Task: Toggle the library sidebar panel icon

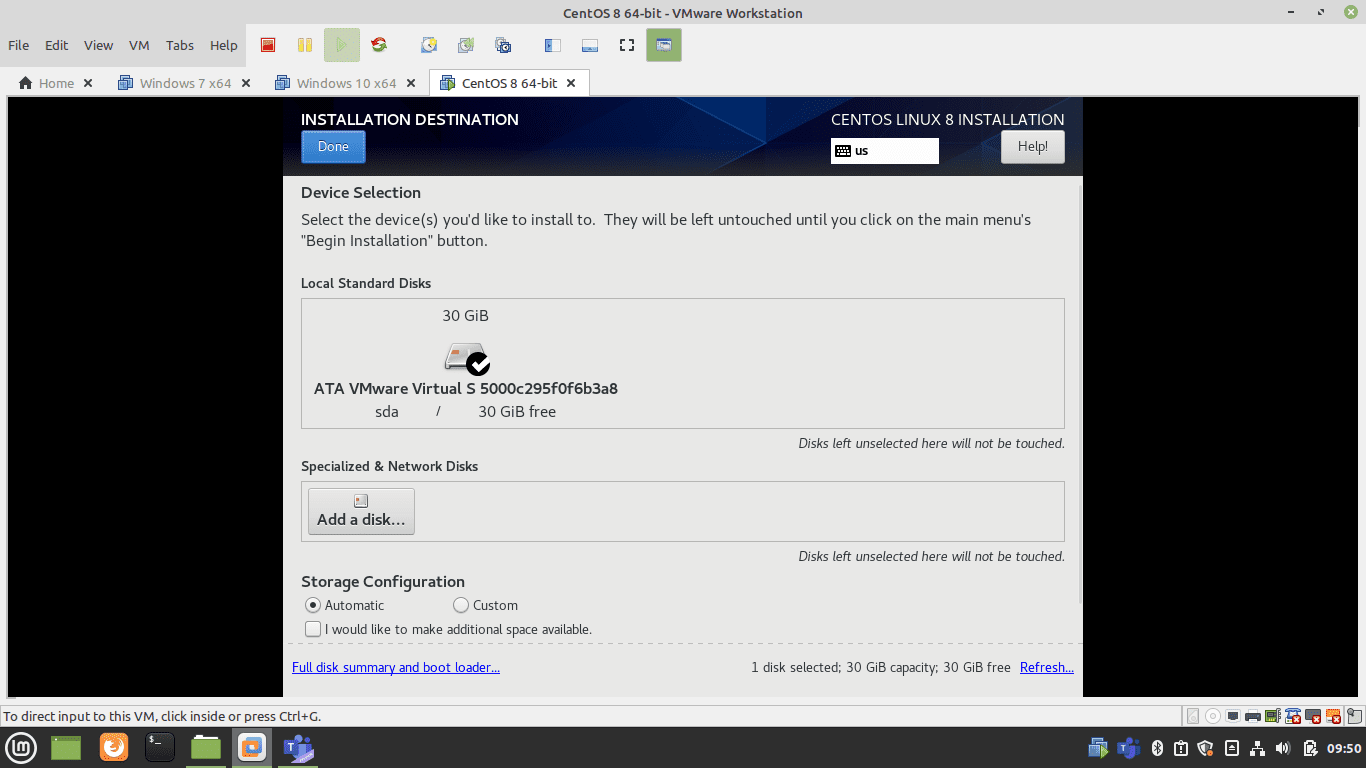Action: tap(552, 45)
